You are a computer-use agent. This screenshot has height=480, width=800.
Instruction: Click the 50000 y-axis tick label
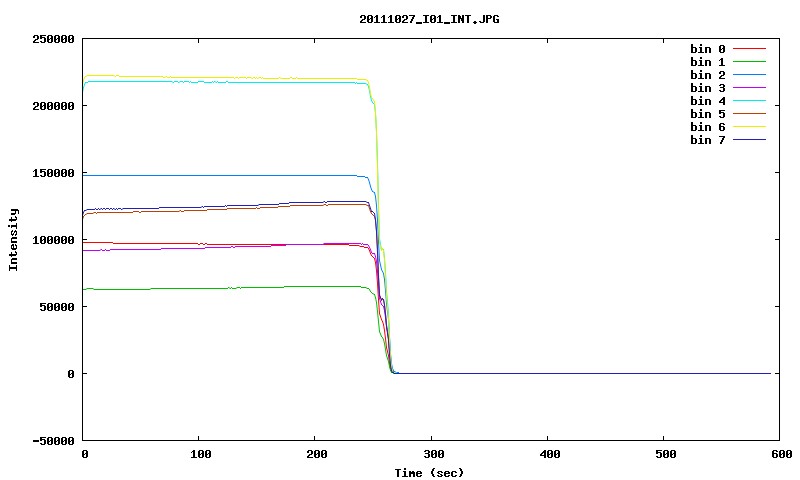pos(57,307)
